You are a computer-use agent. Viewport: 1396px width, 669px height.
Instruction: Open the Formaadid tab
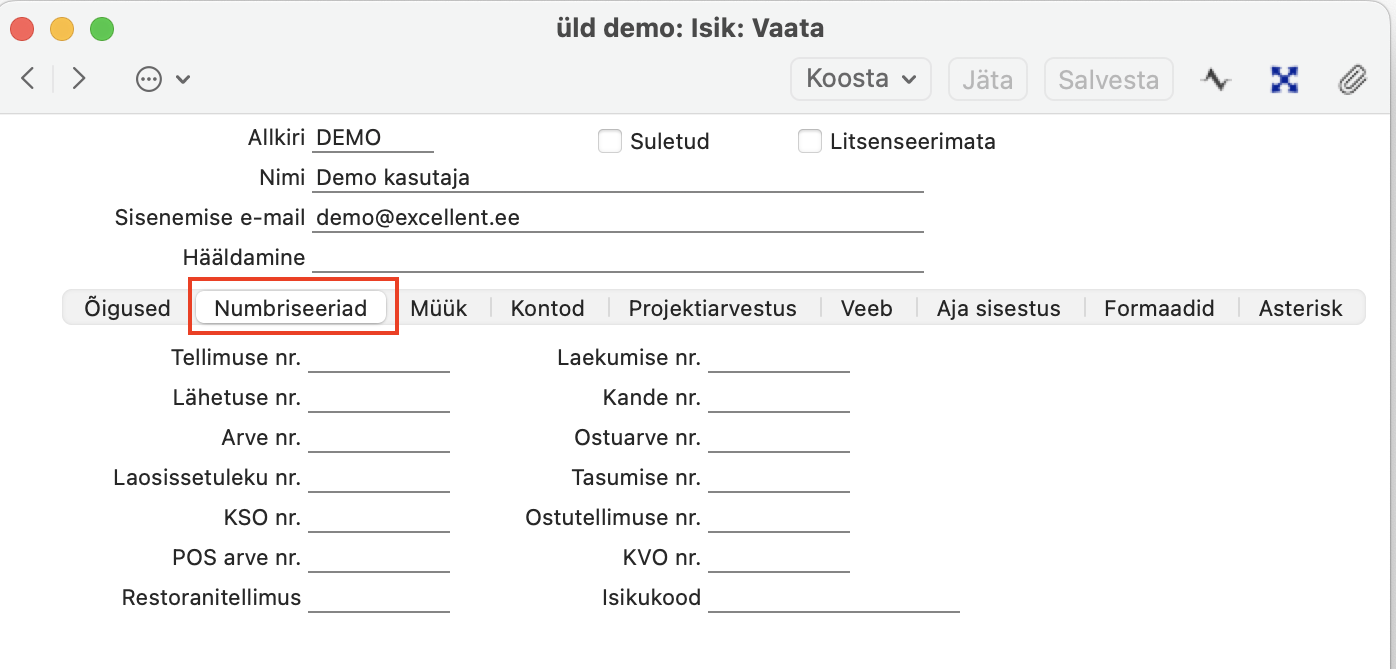point(1159,308)
